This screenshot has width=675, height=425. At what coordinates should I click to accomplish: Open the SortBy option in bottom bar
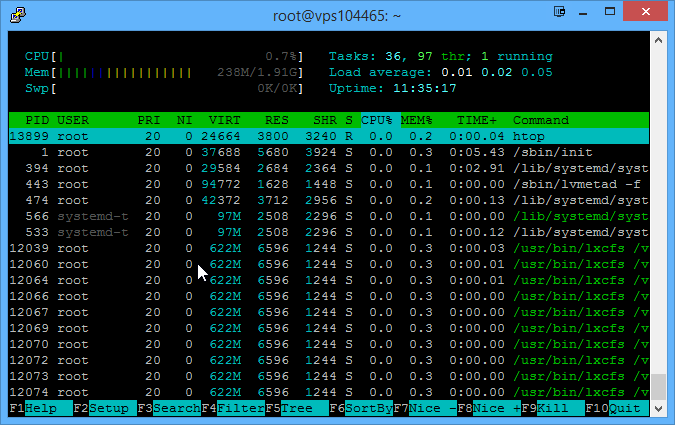coord(367,409)
